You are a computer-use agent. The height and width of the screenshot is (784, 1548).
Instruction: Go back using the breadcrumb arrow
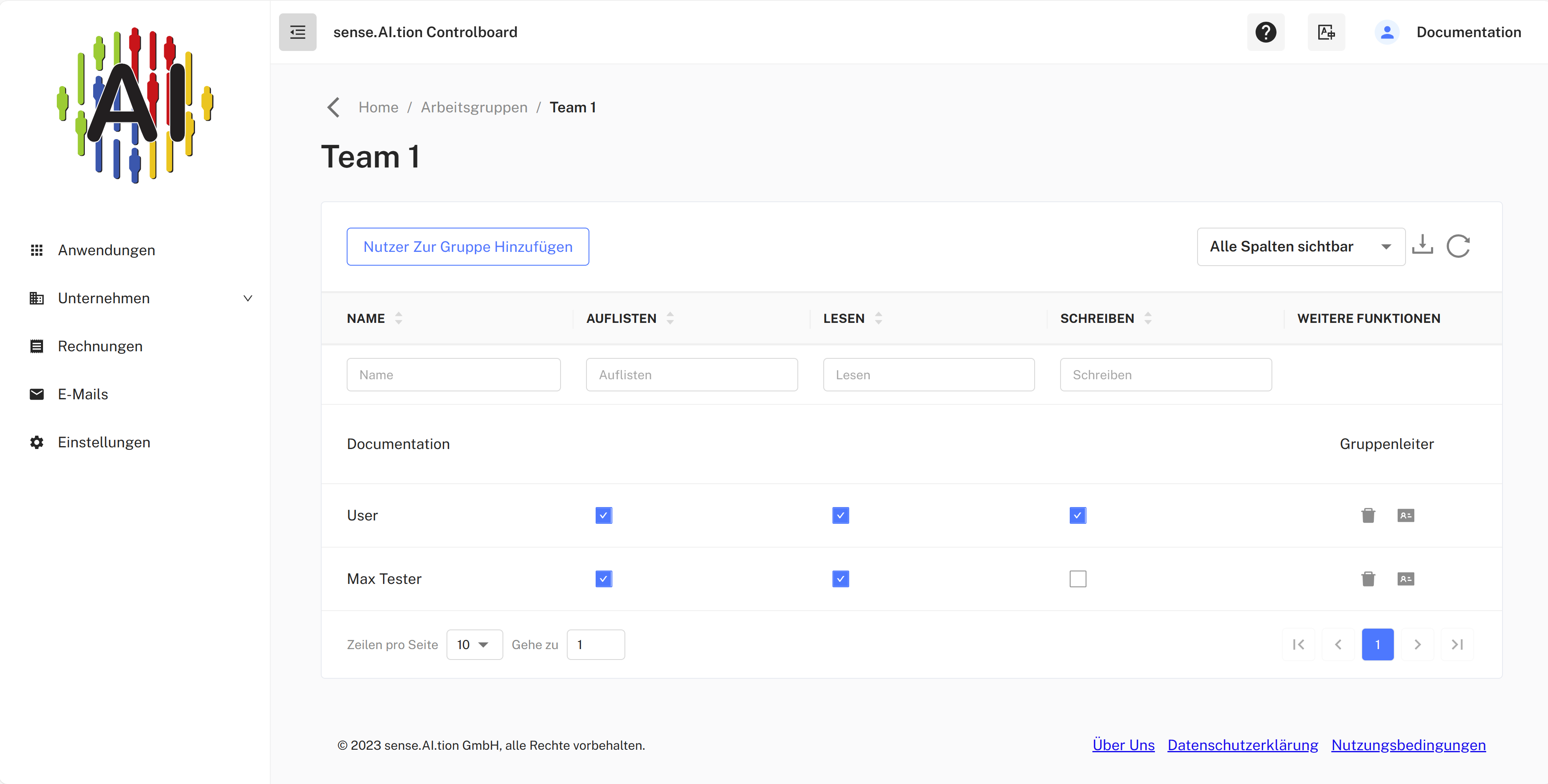333,107
